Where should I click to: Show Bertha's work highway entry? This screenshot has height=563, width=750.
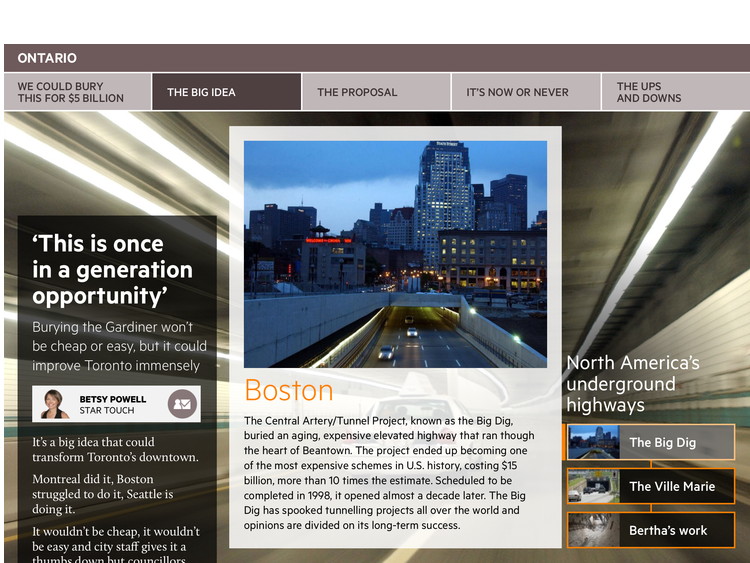(651, 530)
